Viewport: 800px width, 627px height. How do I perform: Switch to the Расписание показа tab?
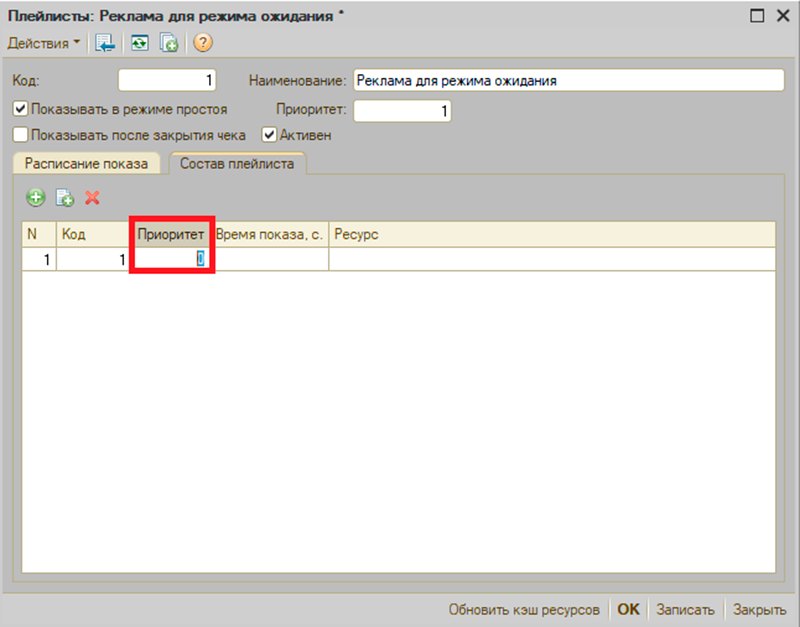(x=86, y=163)
